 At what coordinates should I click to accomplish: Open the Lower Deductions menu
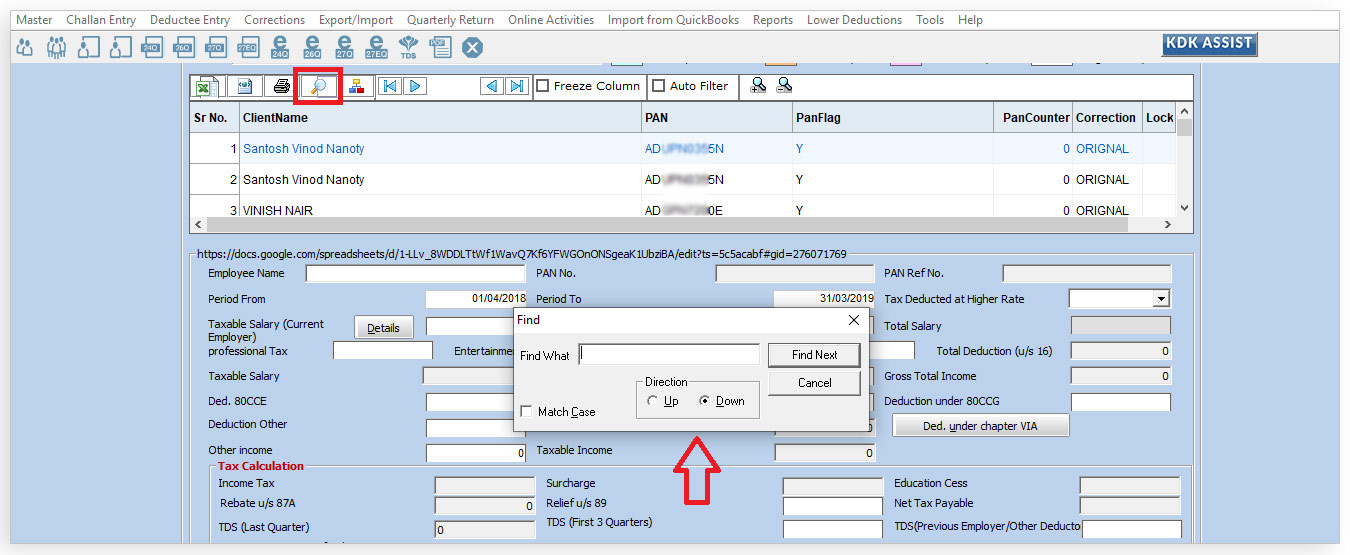point(854,20)
